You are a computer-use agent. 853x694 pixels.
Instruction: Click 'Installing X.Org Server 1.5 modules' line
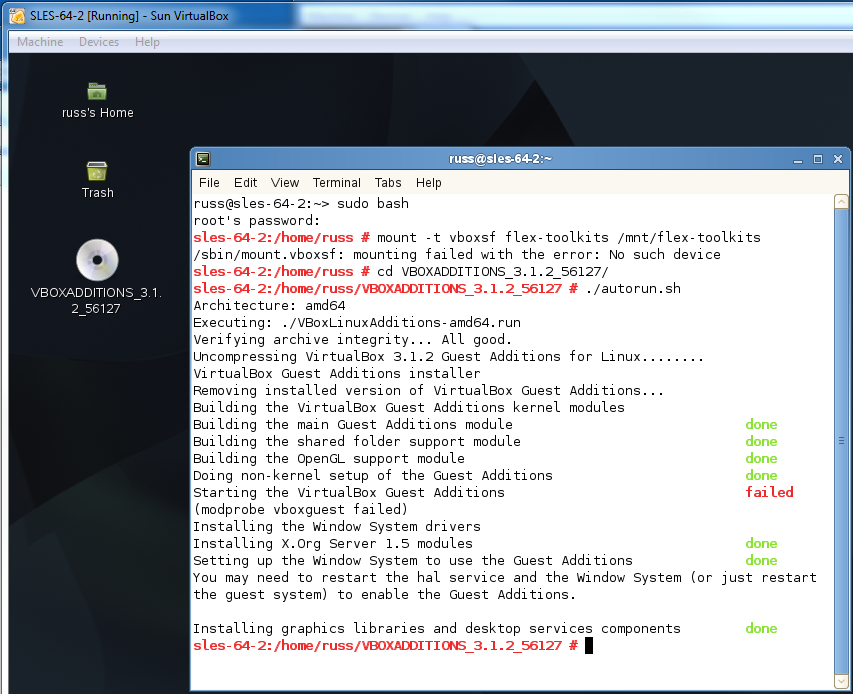click(x=333, y=543)
